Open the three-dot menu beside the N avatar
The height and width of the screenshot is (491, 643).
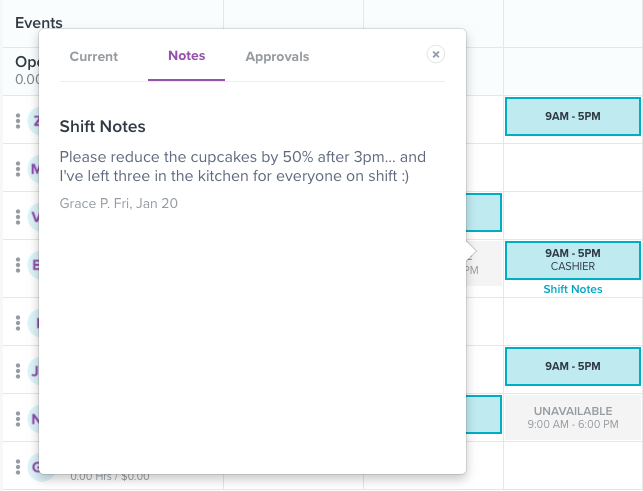[18, 419]
